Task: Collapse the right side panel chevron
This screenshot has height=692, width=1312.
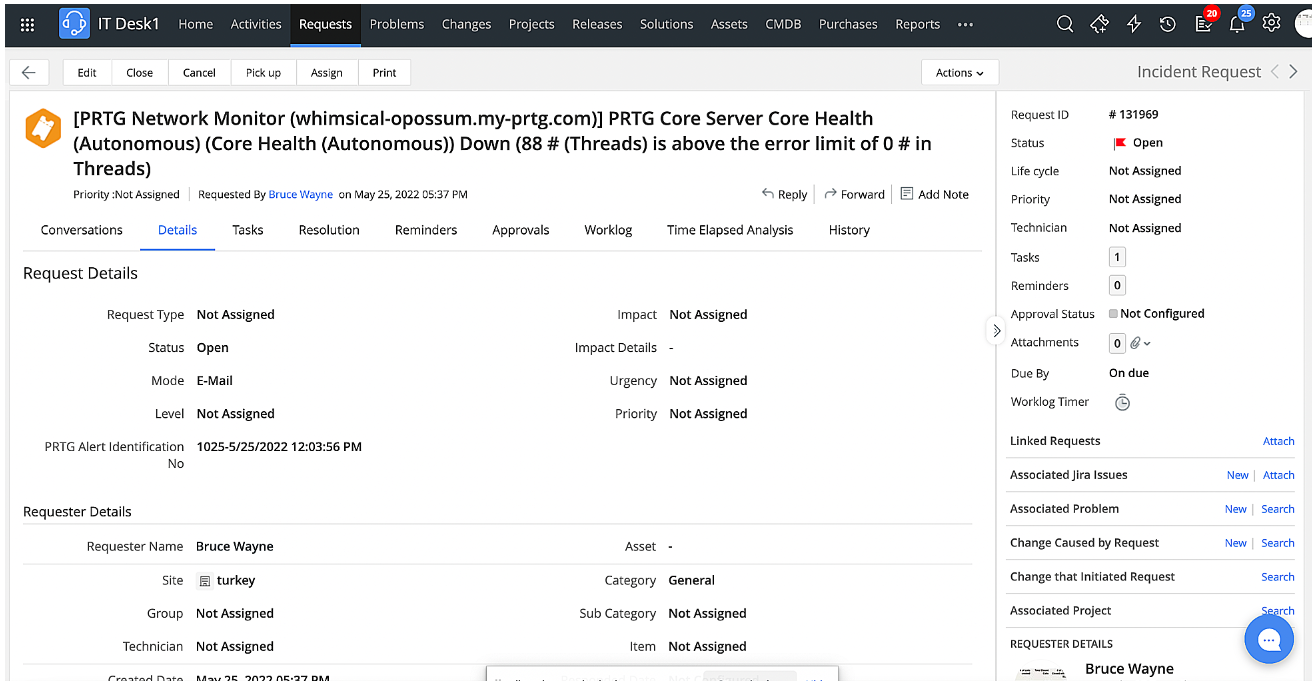Action: tap(996, 330)
